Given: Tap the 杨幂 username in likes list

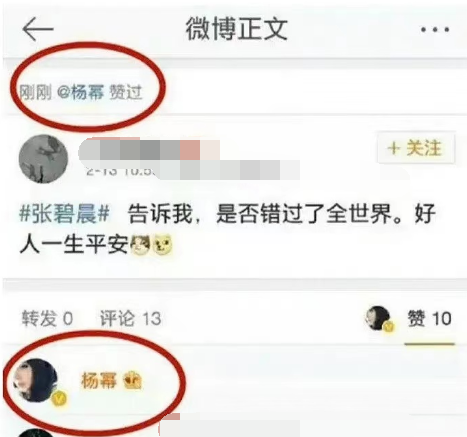Looking at the screenshot, I should pos(99,380).
